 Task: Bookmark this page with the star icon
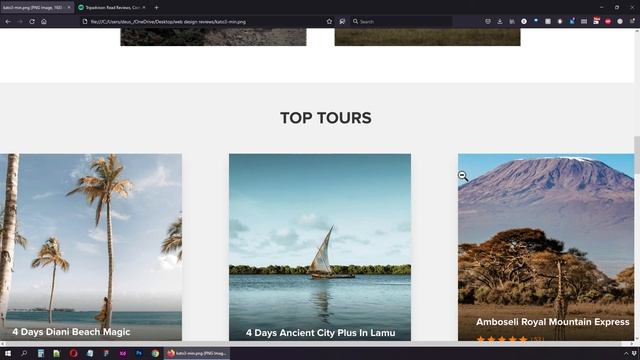point(329,22)
